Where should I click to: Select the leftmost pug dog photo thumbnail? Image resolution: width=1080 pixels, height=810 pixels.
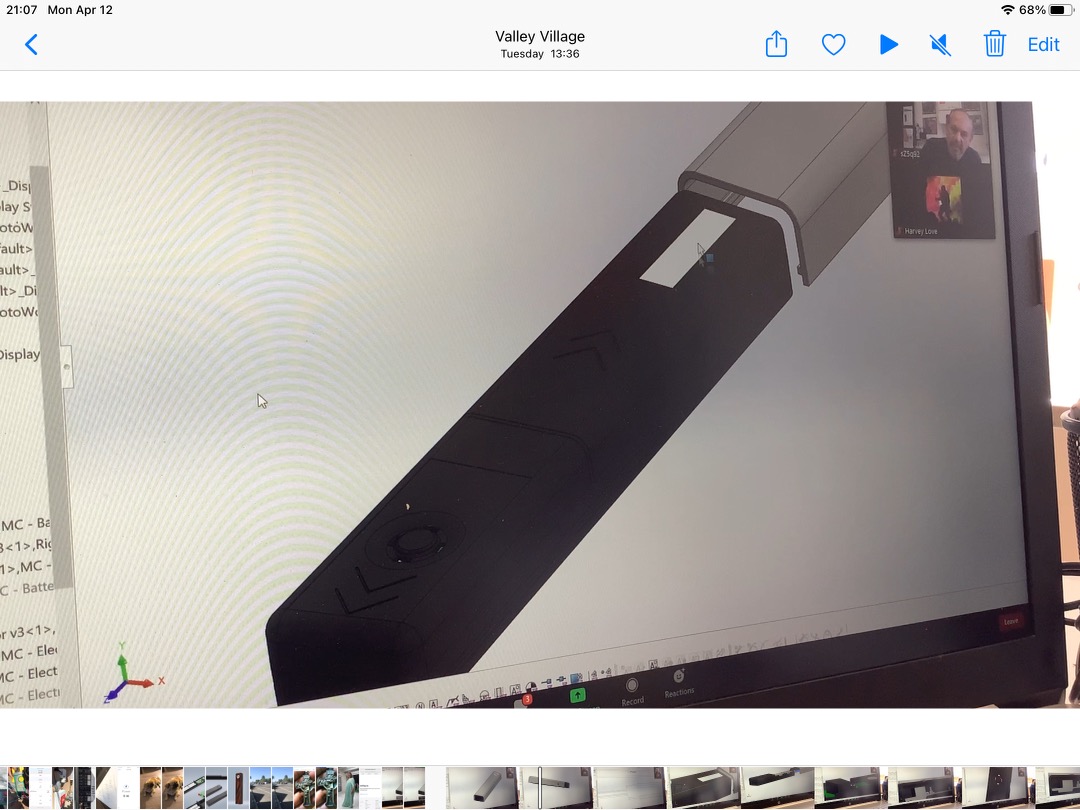[151, 788]
